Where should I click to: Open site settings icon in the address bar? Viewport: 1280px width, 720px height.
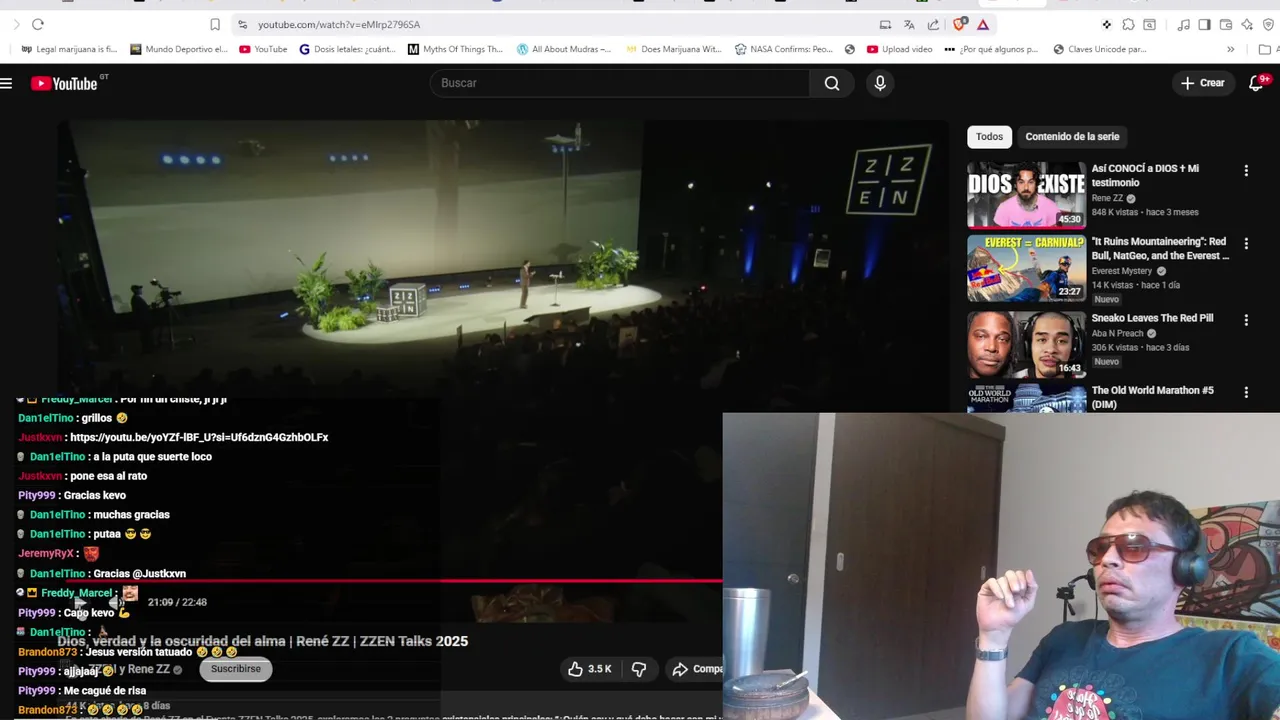click(242, 24)
